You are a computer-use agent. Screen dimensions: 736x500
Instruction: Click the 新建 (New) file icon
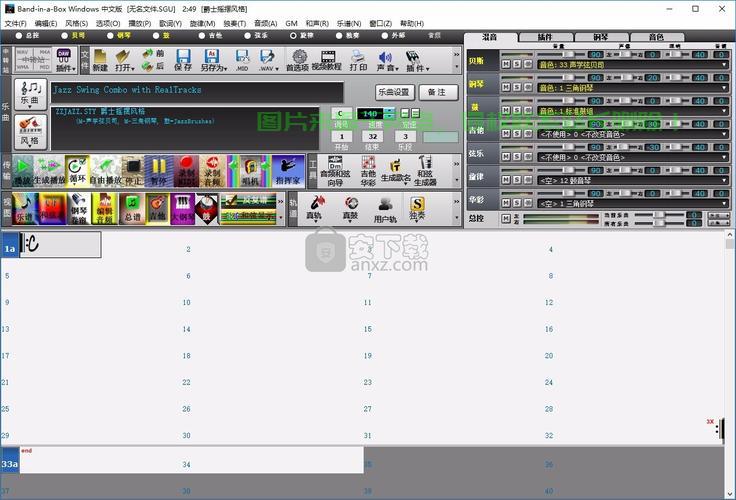[100, 60]
